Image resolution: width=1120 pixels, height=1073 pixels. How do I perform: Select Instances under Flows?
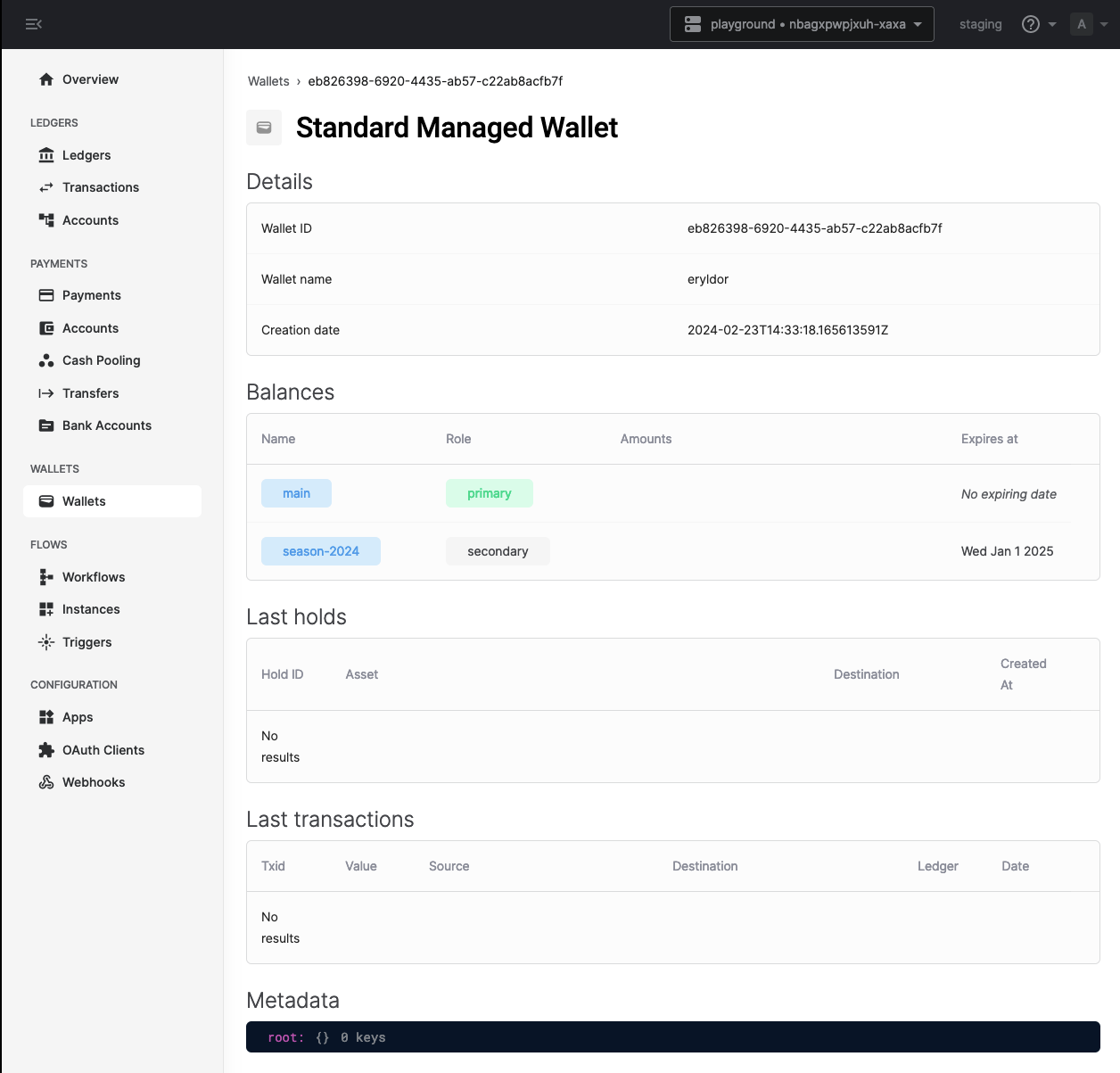point(91,609)
